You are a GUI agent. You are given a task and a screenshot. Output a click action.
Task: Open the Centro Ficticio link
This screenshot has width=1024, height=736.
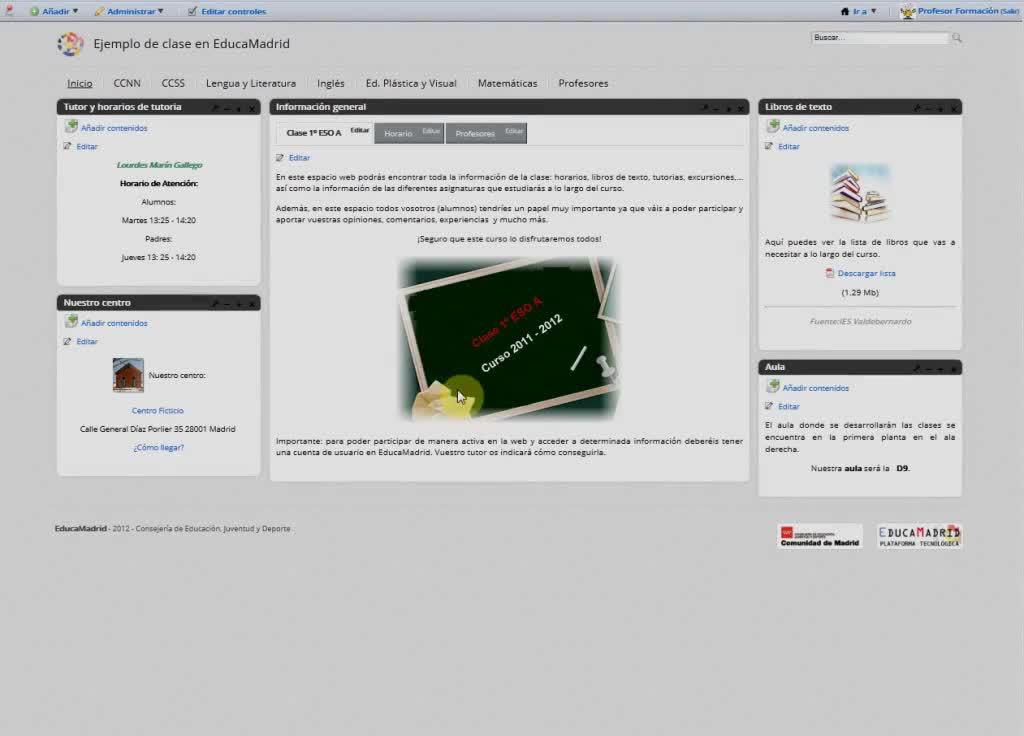[x=157, y=410]
